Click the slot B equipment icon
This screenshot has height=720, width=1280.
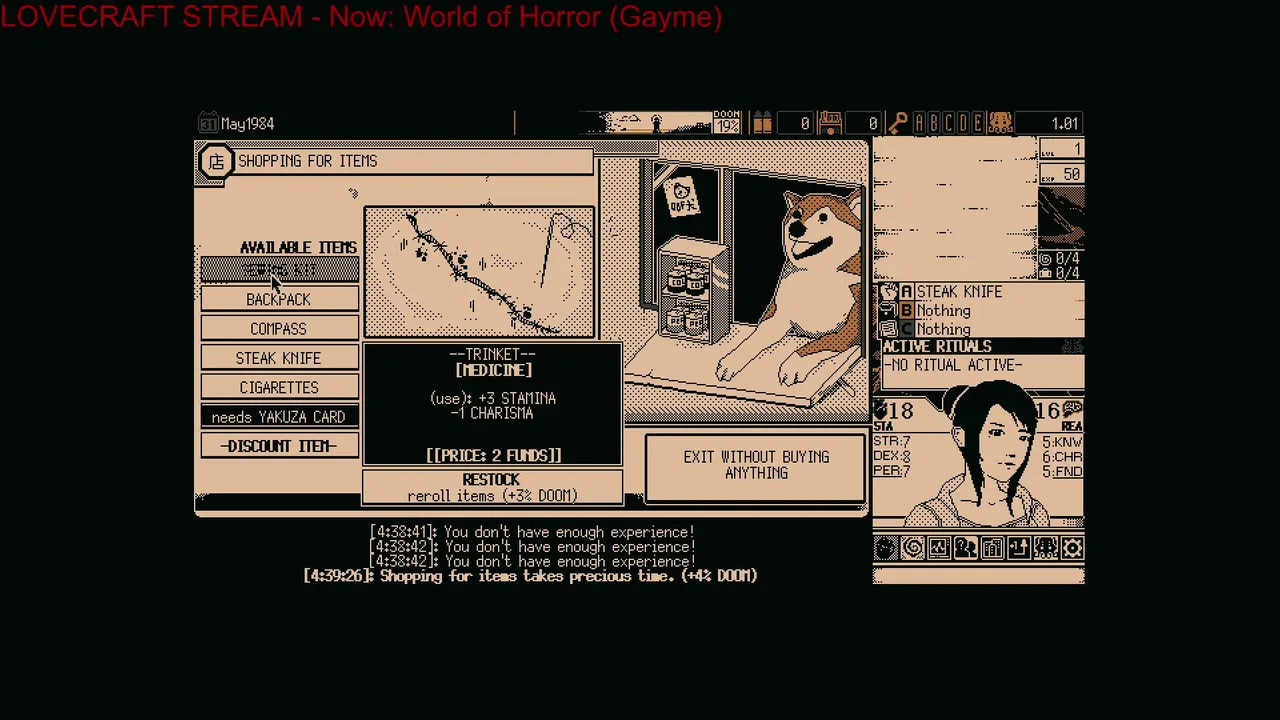point(888,311)
